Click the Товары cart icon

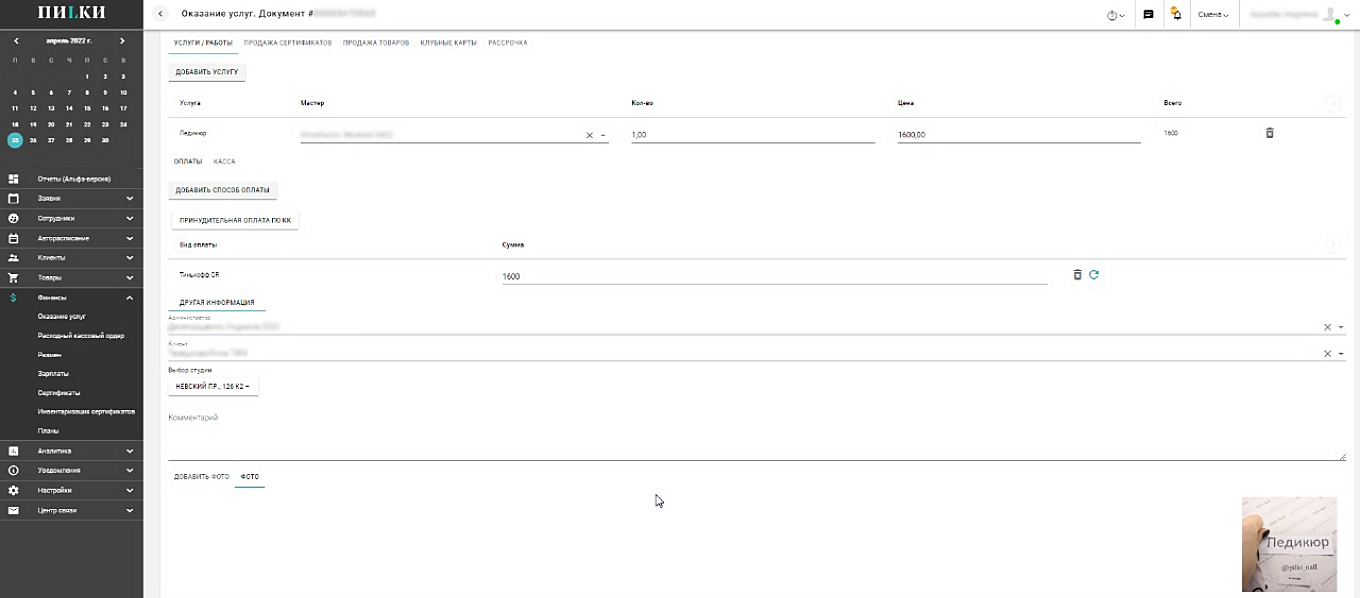click(14, 277)
